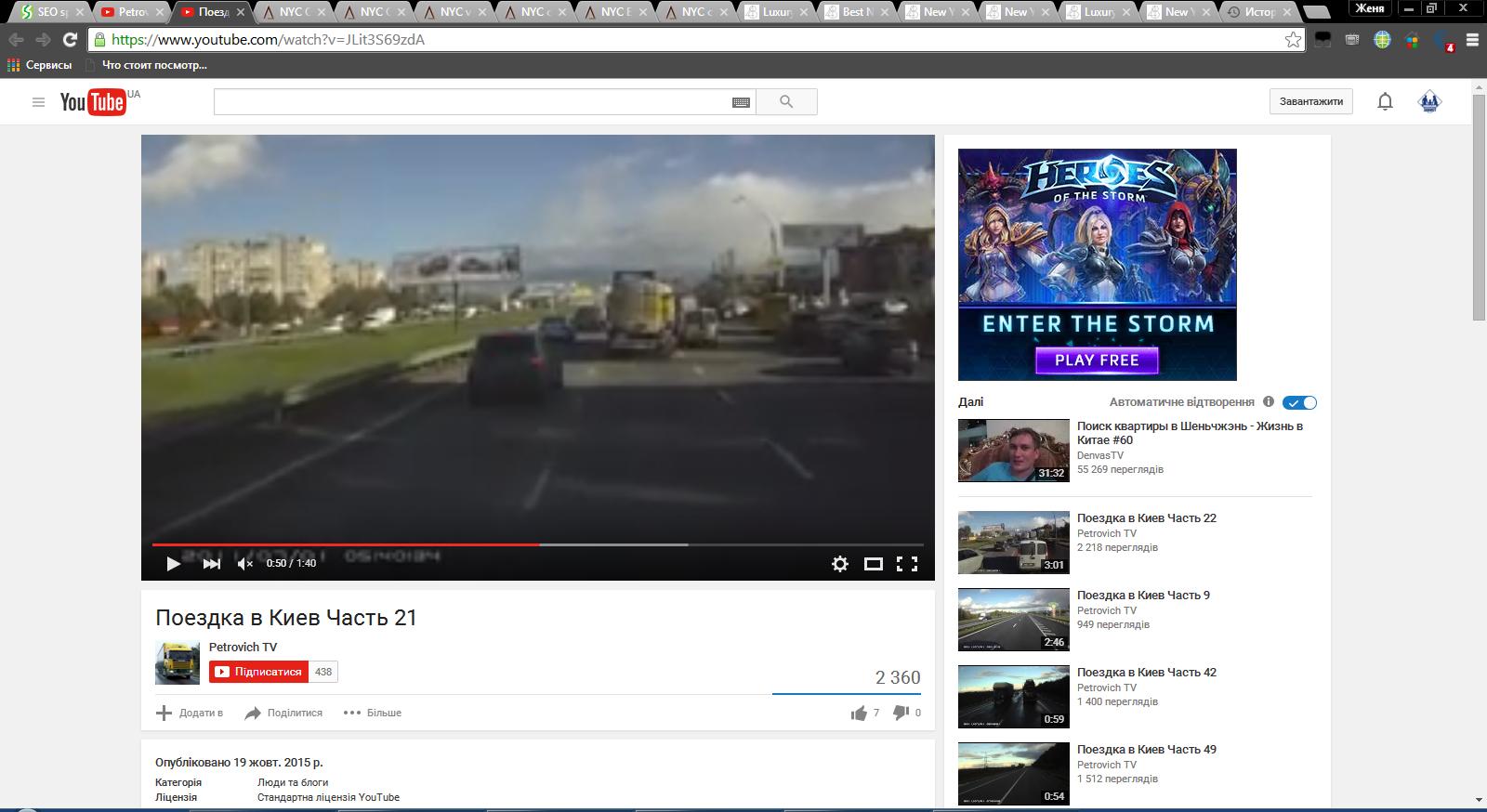Toggle autoplay switch off
The image size is (1487, 812).
click(x=1299, y=402)
